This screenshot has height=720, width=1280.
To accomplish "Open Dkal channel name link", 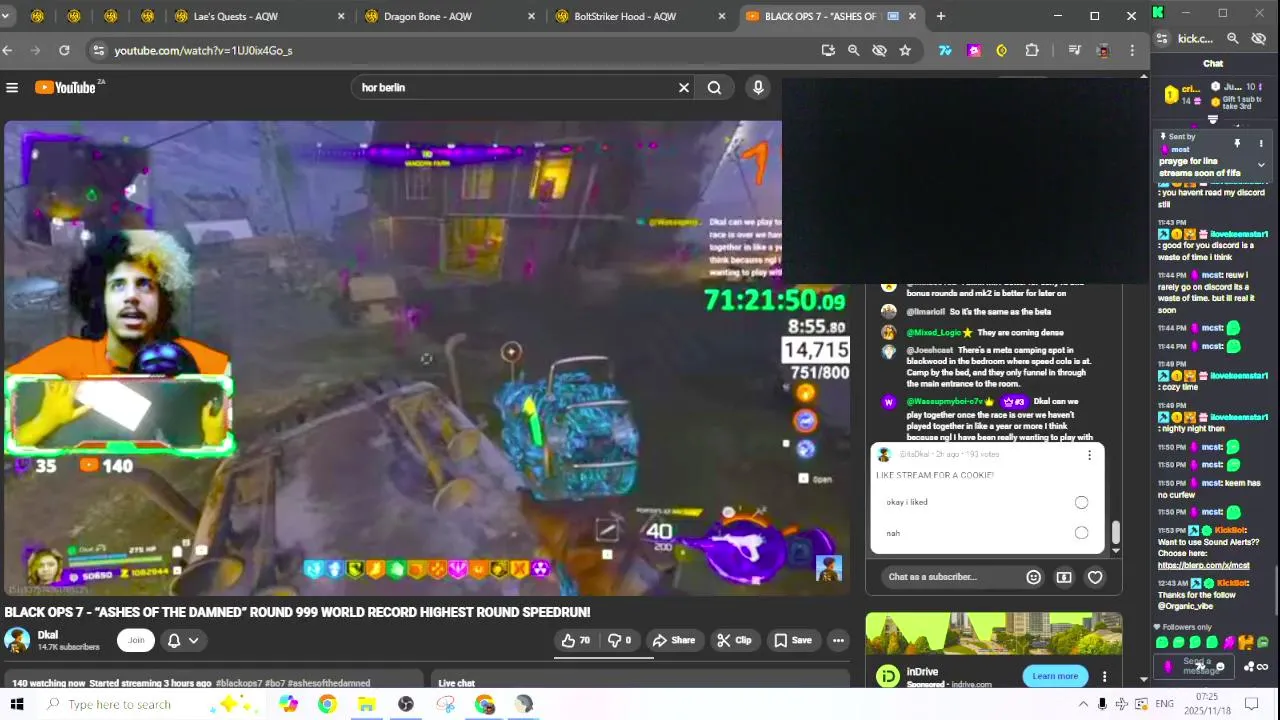I will tap(48, 634).
